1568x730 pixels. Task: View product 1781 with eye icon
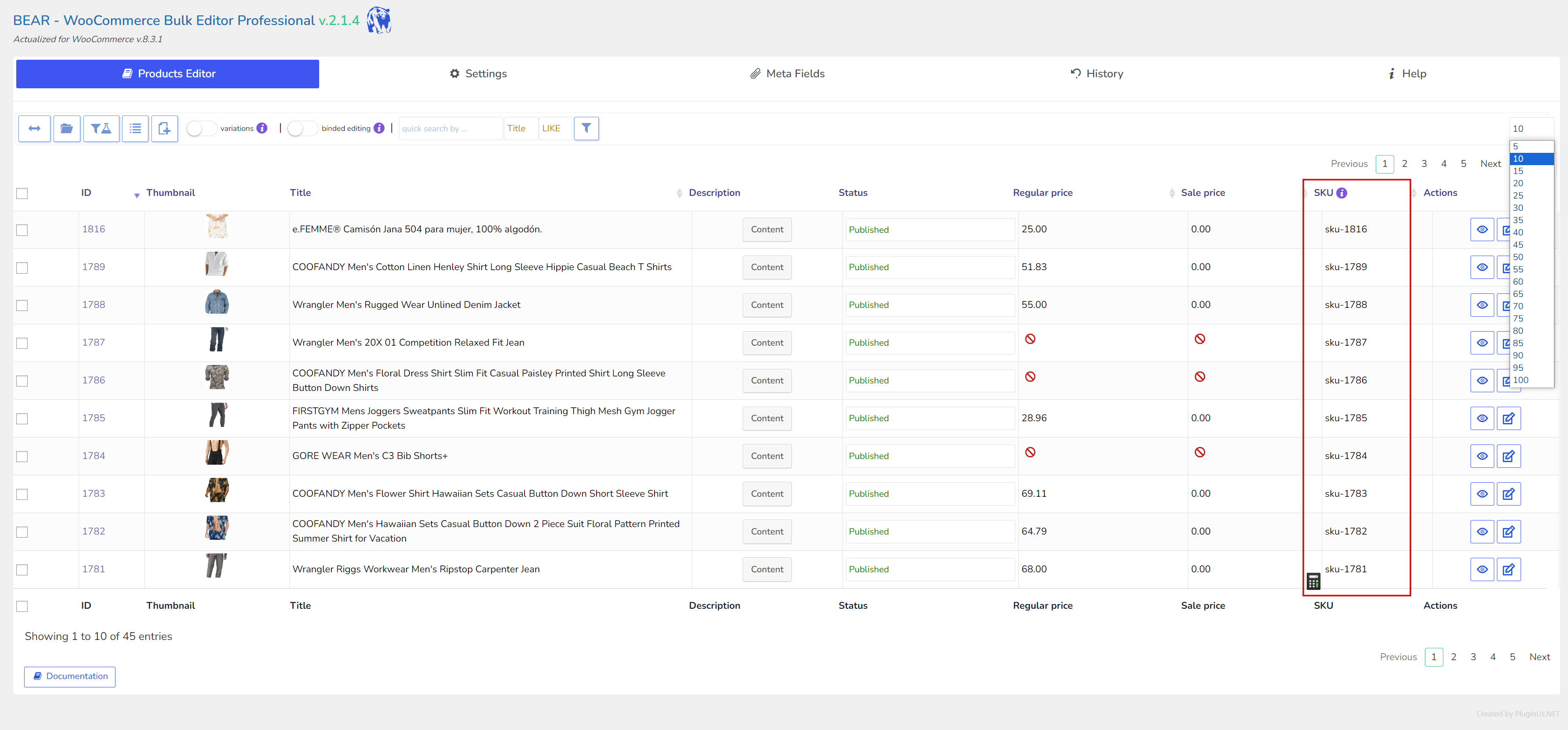pos(1482,569)
